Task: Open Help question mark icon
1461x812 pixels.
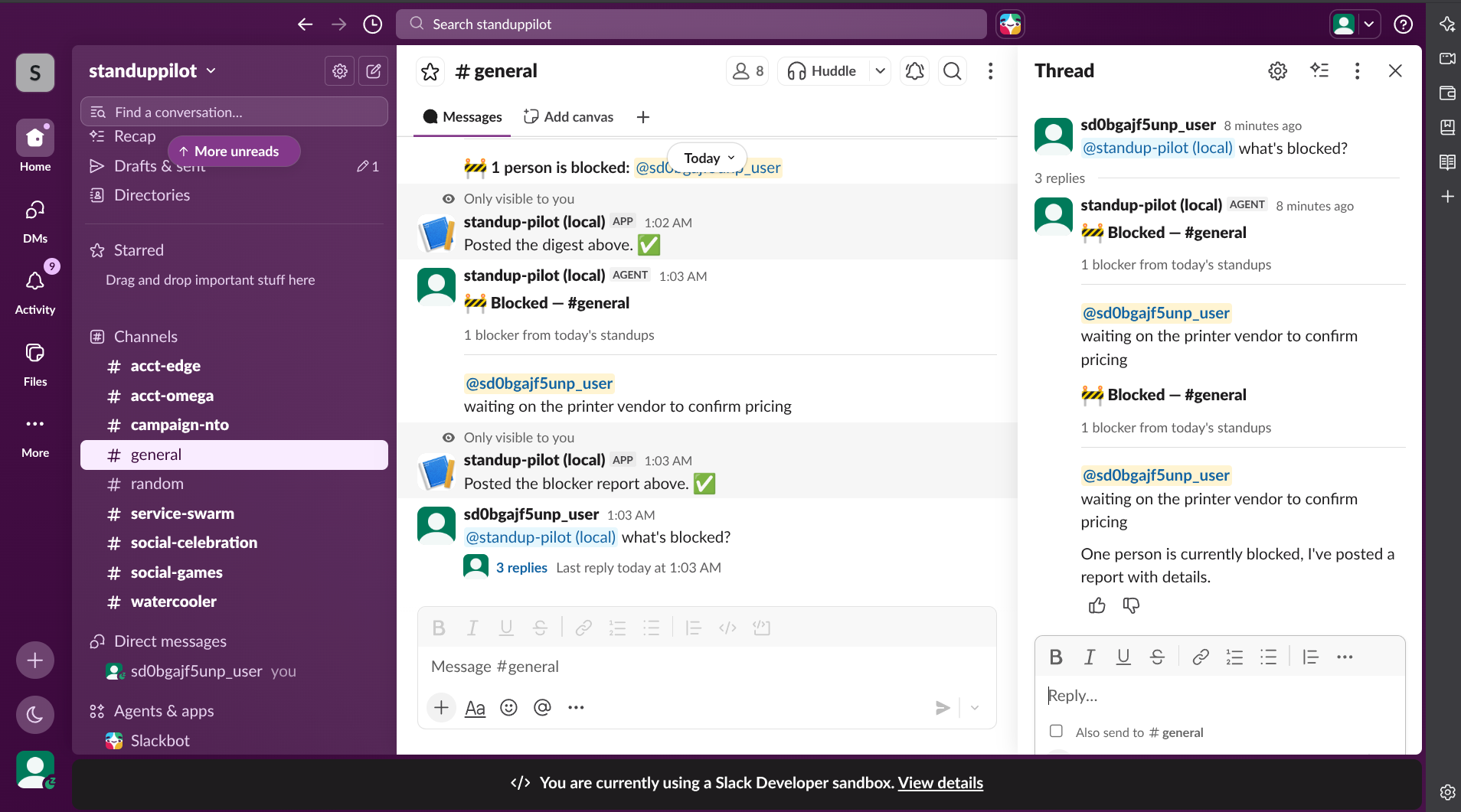Action: click(x=1403, y=24)
